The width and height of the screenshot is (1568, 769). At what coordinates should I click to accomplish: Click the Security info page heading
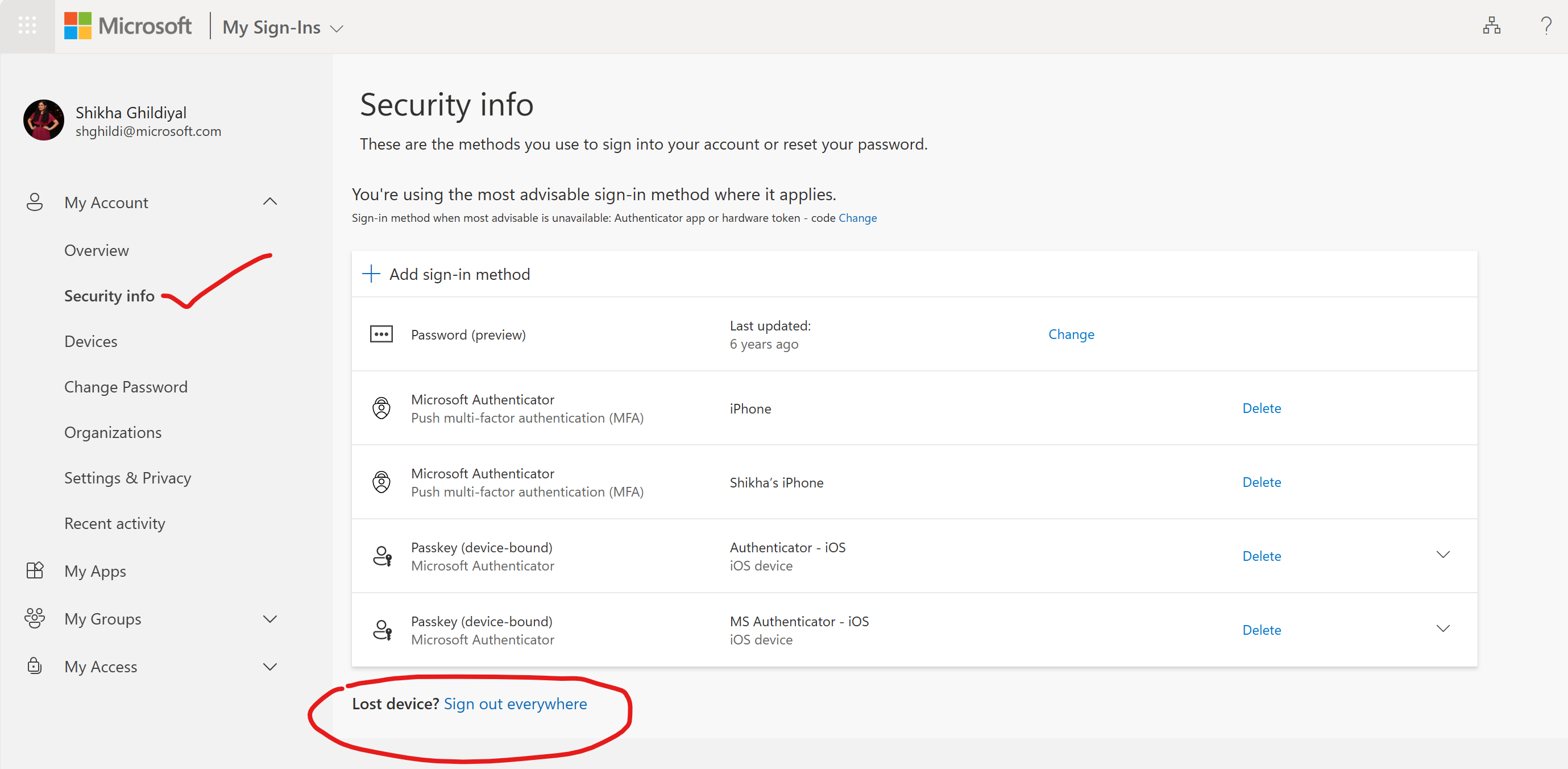coord(446,105)
